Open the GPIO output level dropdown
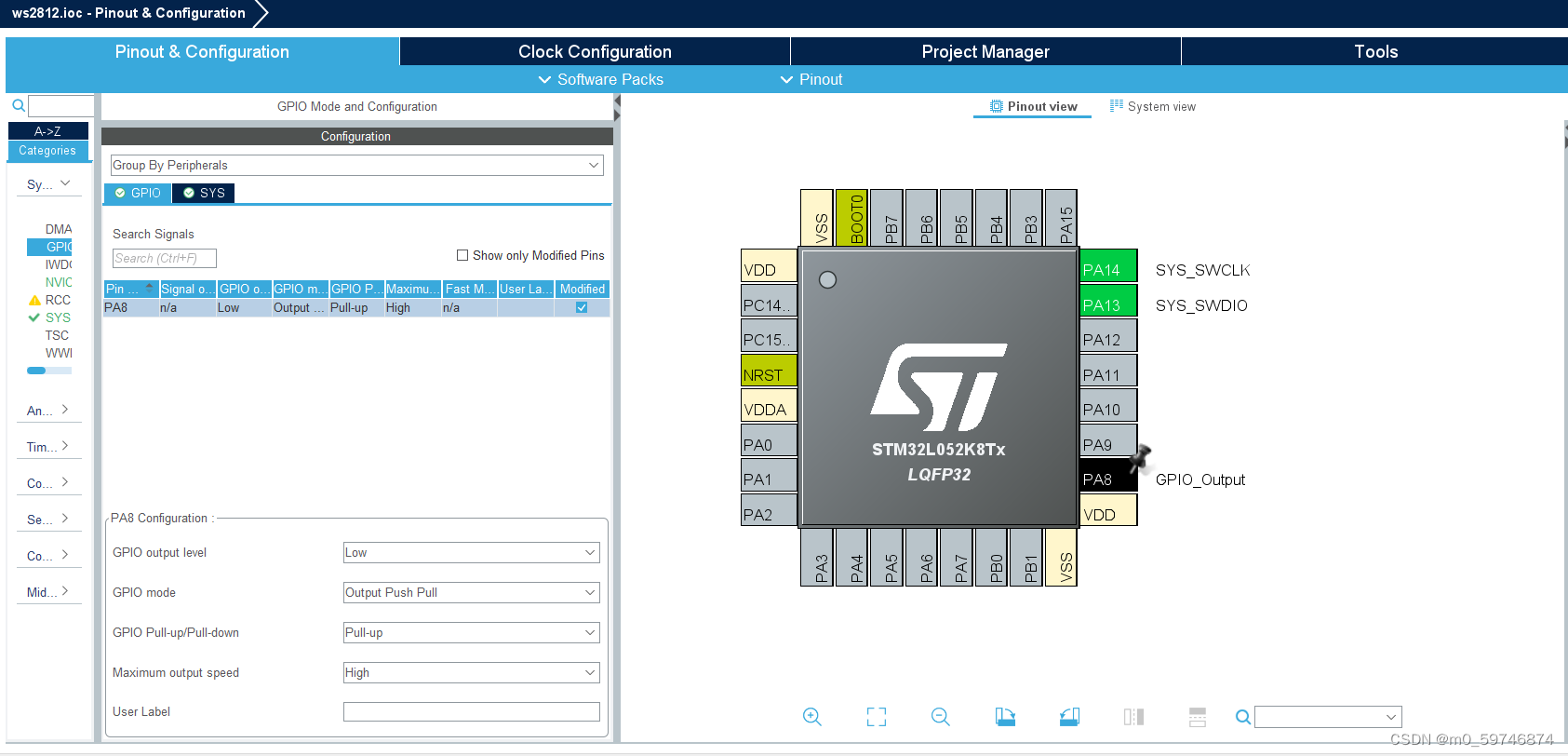Image resolution: width=1568 pixels, height=756 pixels. click(472, 552)
